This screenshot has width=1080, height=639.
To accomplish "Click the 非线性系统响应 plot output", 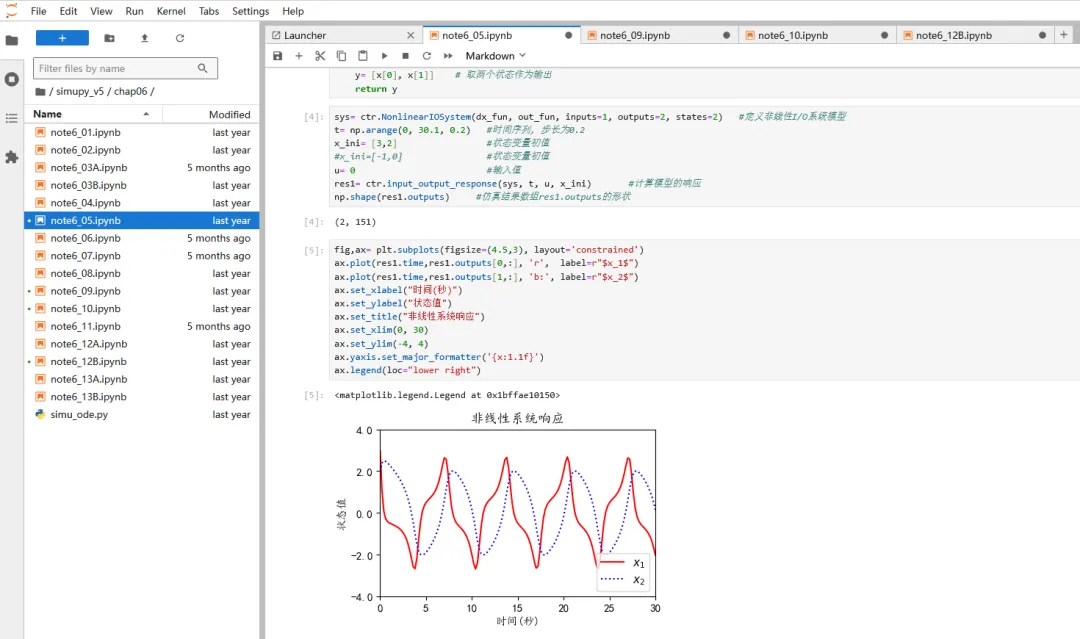I will [x=498, y=520].
